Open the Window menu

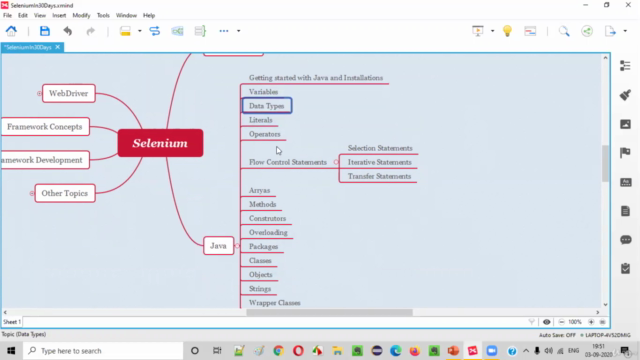tap(126, 16)
